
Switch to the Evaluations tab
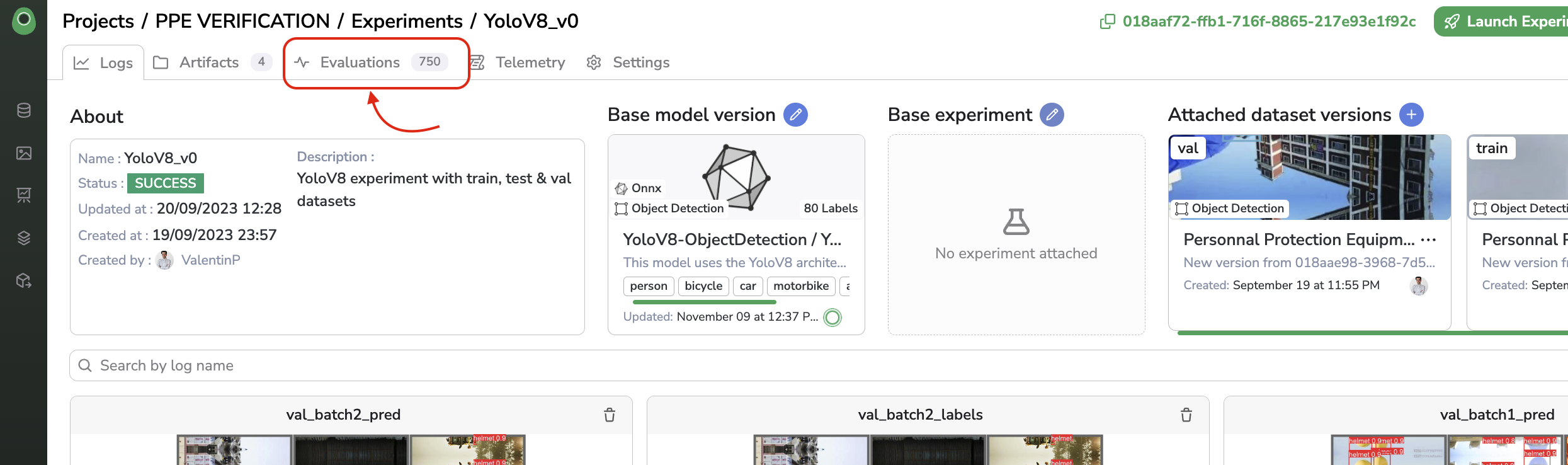click(x=371, y=62)
